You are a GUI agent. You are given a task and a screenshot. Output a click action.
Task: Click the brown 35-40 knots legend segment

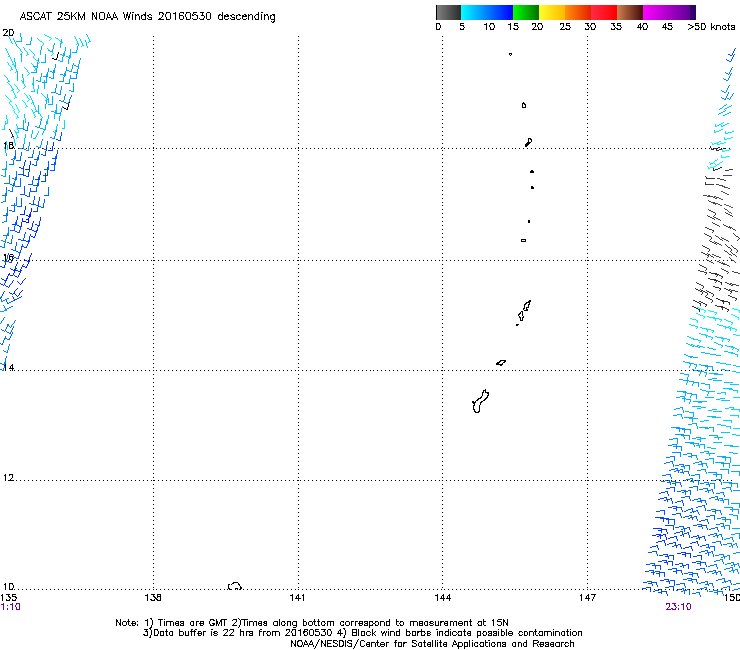point(630,12)
